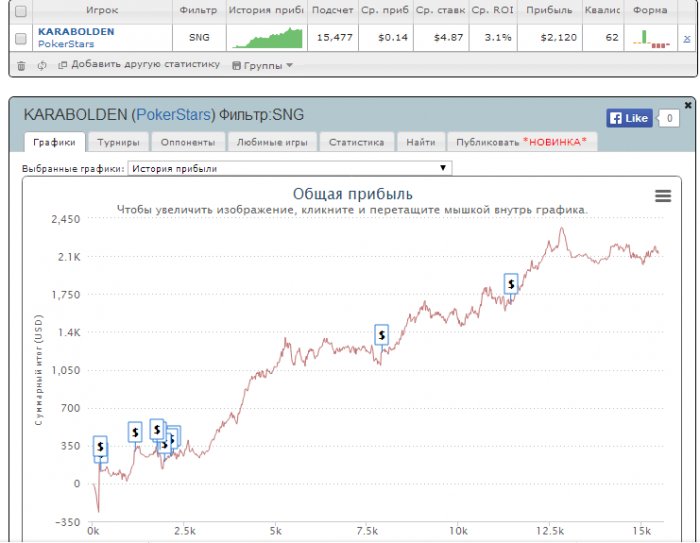Remove KARABOLDEN row via X icon
Screen dimensions: 700x543
[x=687, y=39]
